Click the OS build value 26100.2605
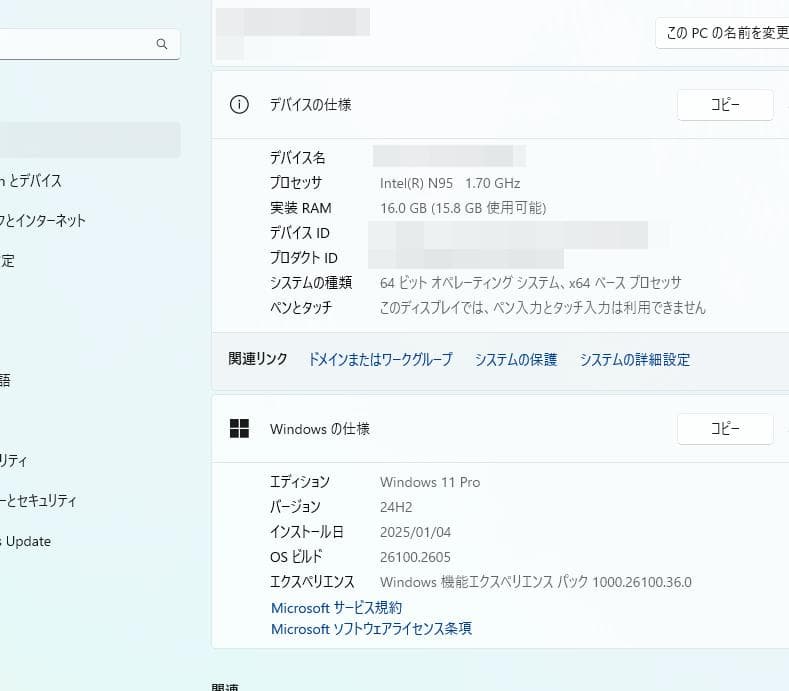This screenshot has width=789, height=691. coord(415,557)
